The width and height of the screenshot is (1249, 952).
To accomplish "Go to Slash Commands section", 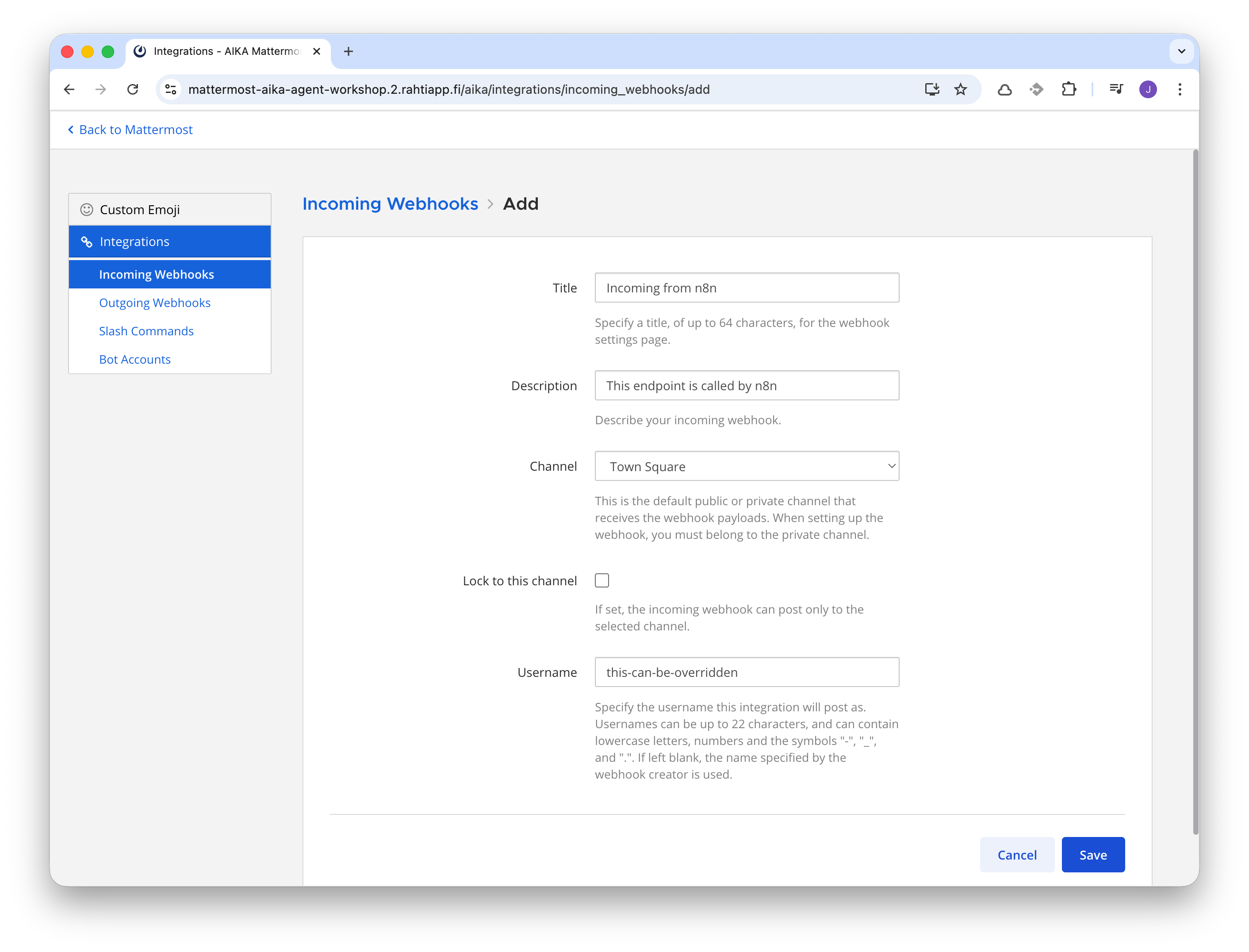I will point(146,331).
